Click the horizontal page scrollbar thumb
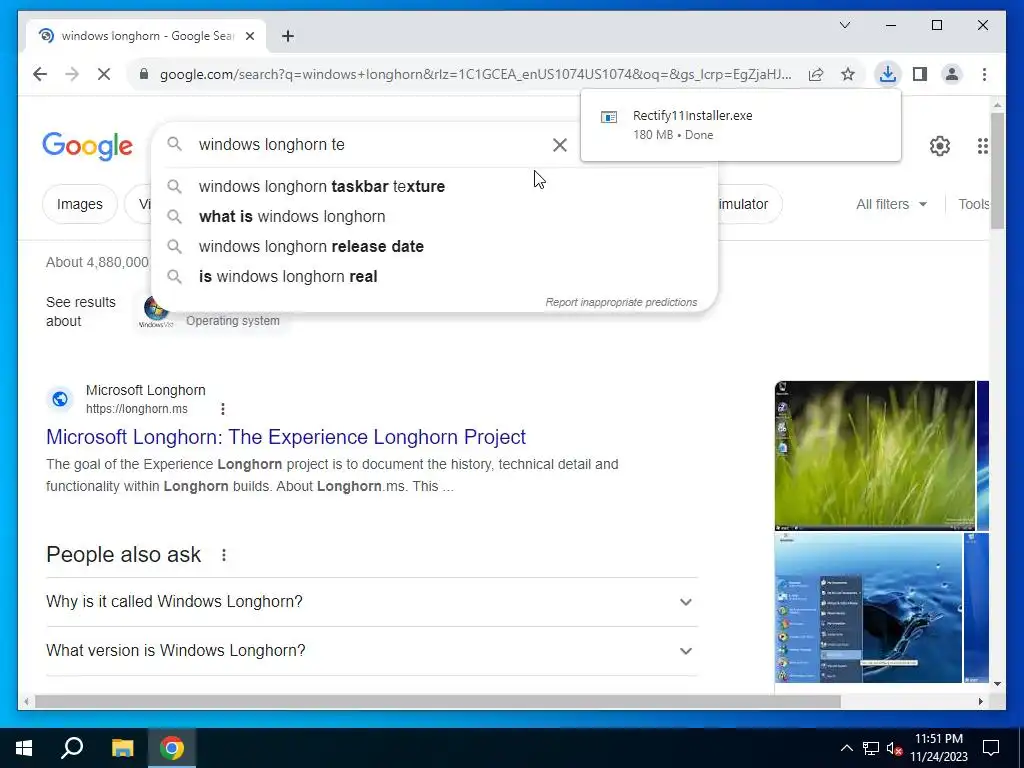The image size is (1024, 768). [x=438, y=701]
